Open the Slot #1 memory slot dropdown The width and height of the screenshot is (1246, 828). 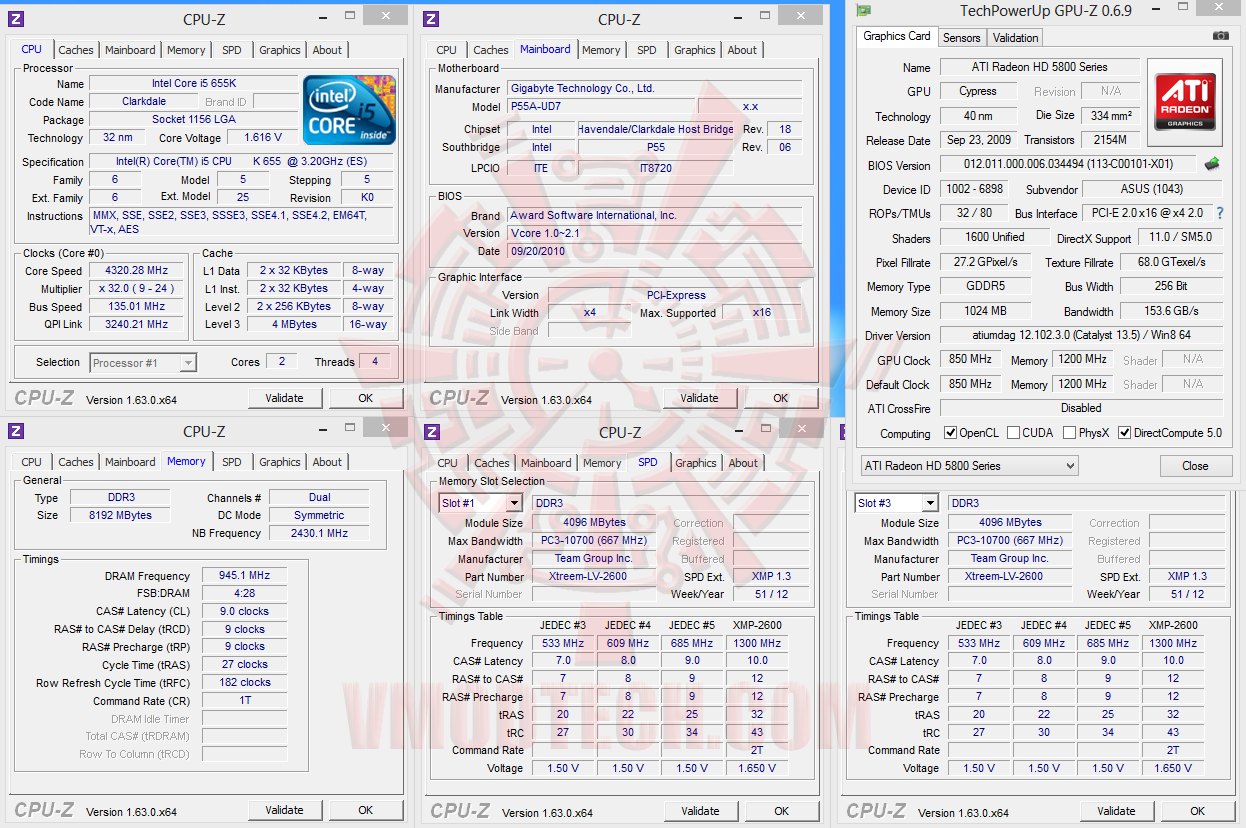[x=481, y=503]
